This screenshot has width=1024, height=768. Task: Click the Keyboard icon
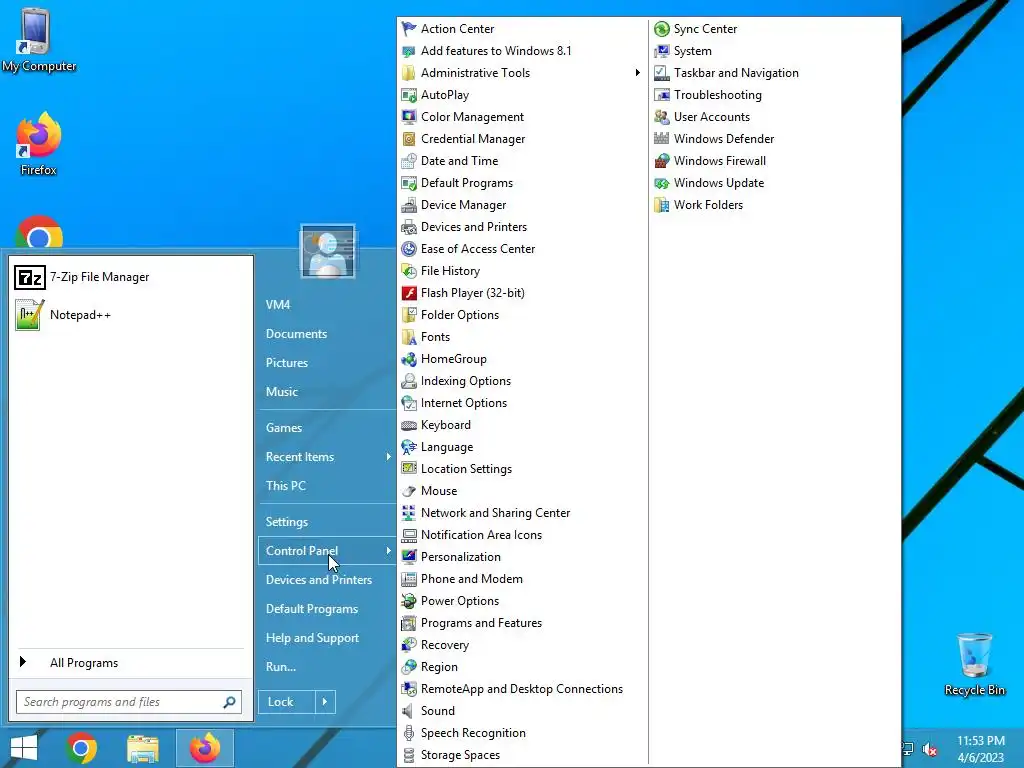409,425
